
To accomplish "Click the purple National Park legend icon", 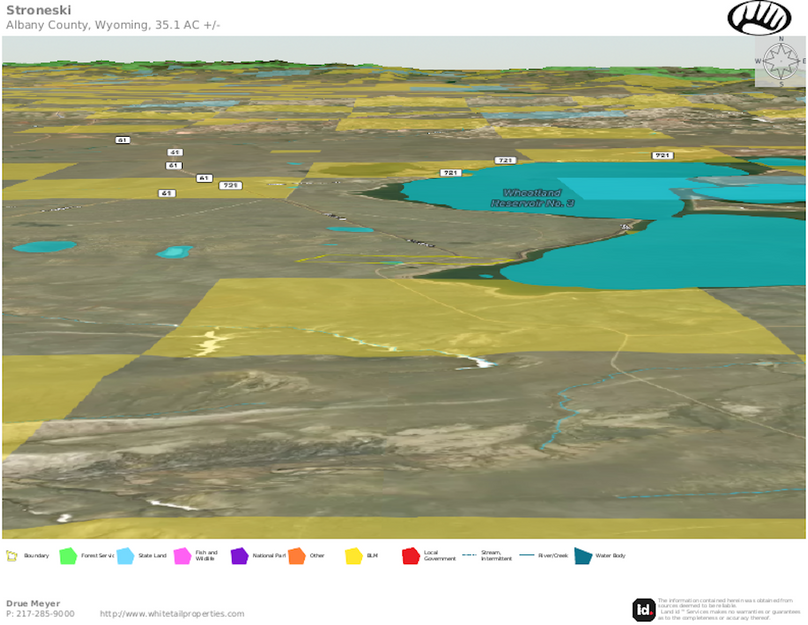I will (x=239, y=556).
